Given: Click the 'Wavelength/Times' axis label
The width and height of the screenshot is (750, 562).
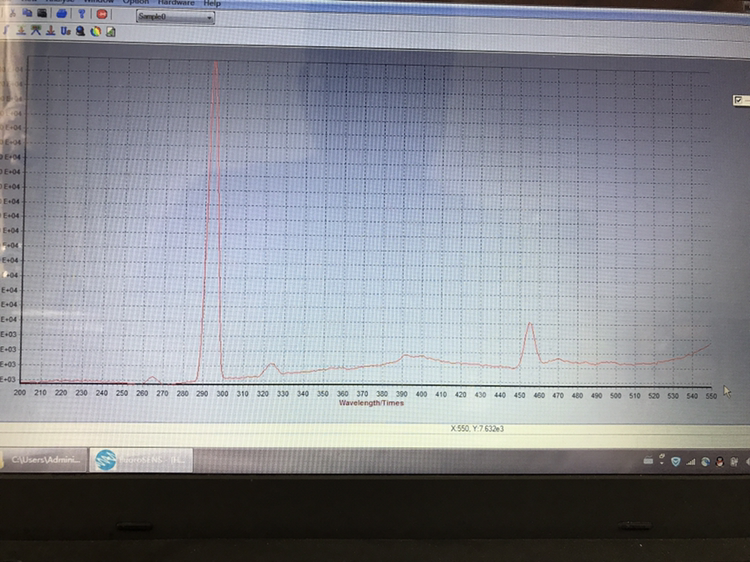Looking at the screenshot, I should [371, 403].
